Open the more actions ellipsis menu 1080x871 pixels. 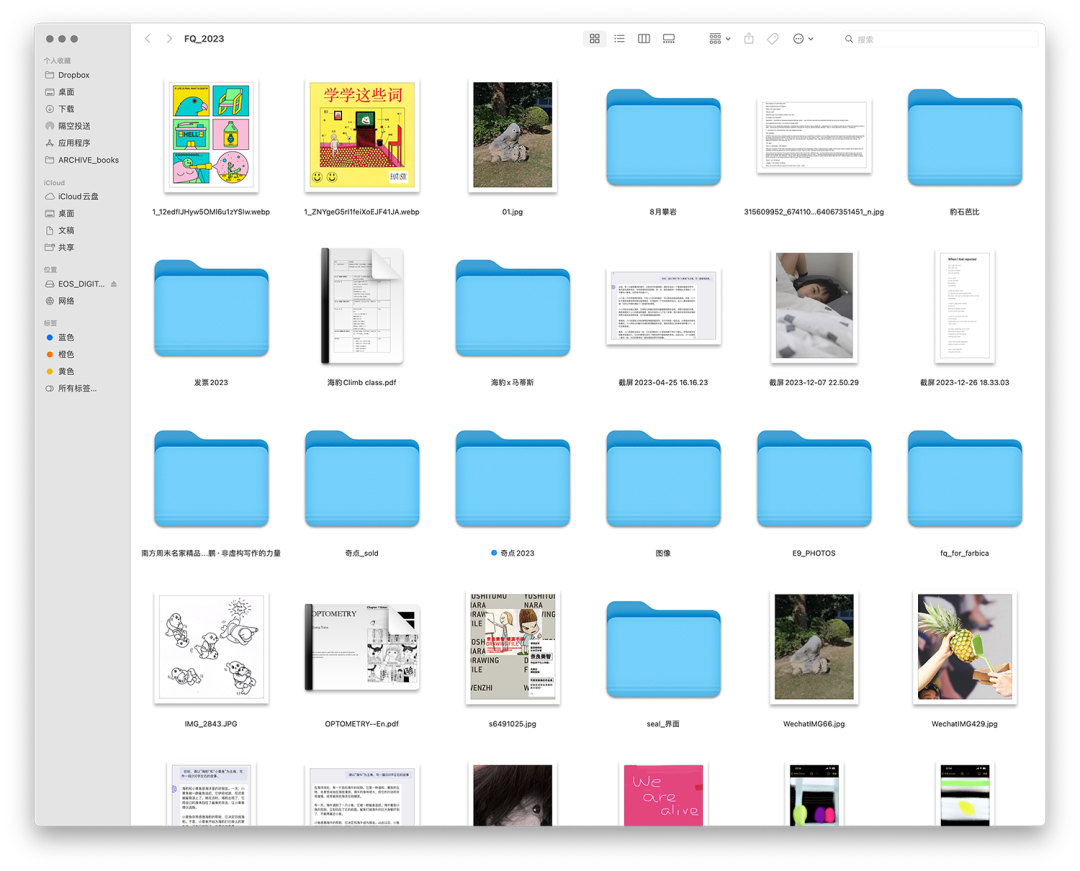tap(803, 39)
